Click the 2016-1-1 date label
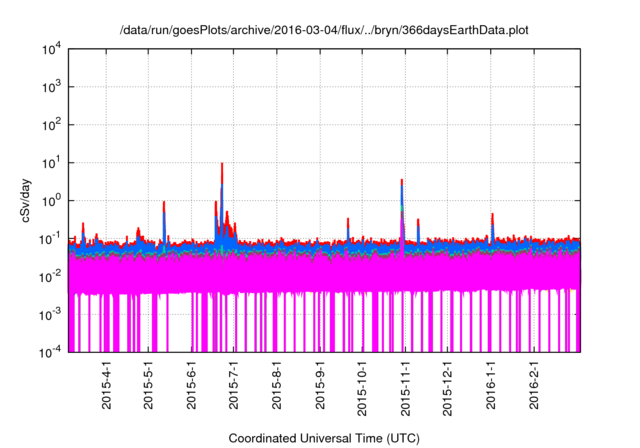 [491, 385]
